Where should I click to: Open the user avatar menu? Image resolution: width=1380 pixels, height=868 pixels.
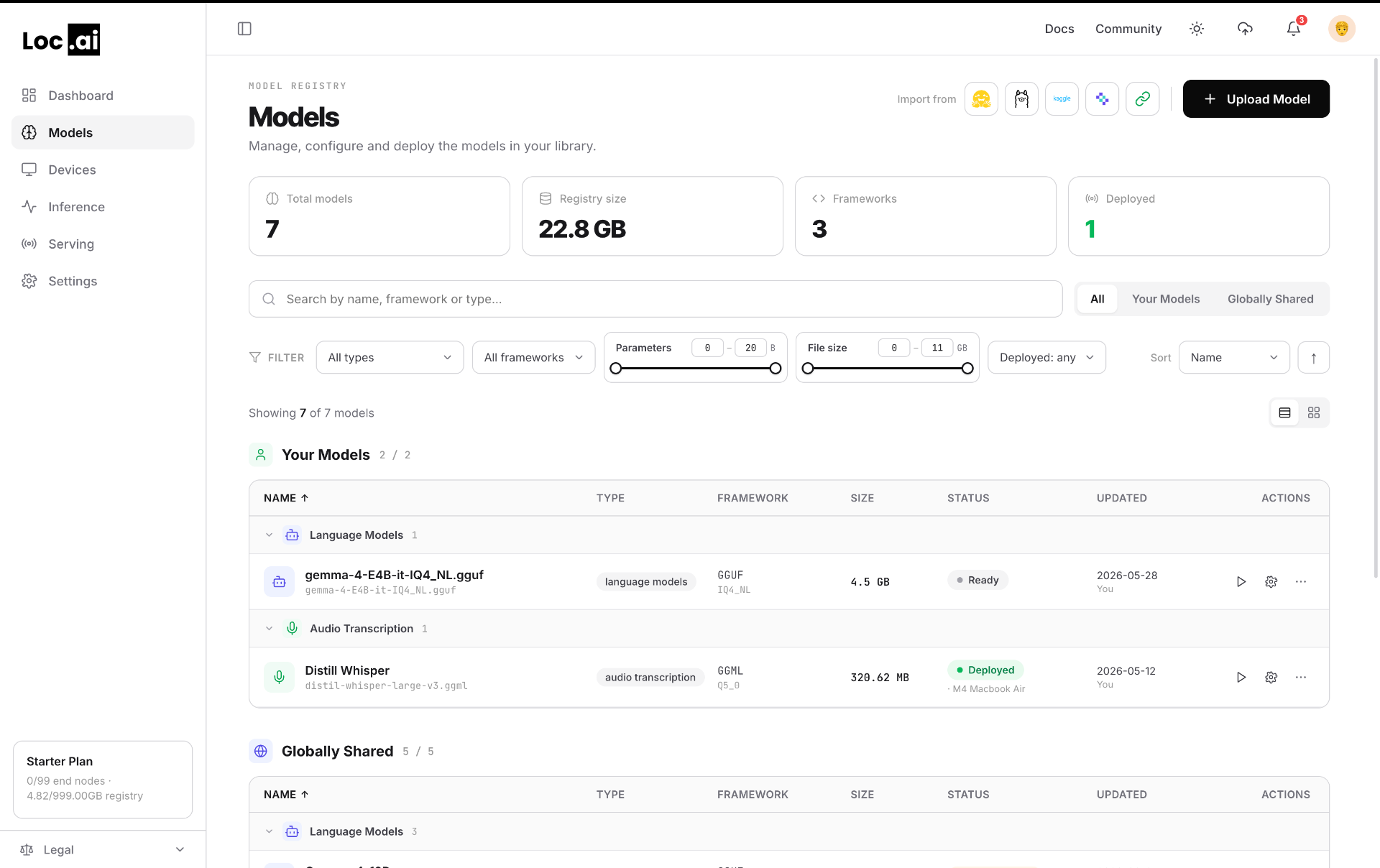[x=1341, y=29]
